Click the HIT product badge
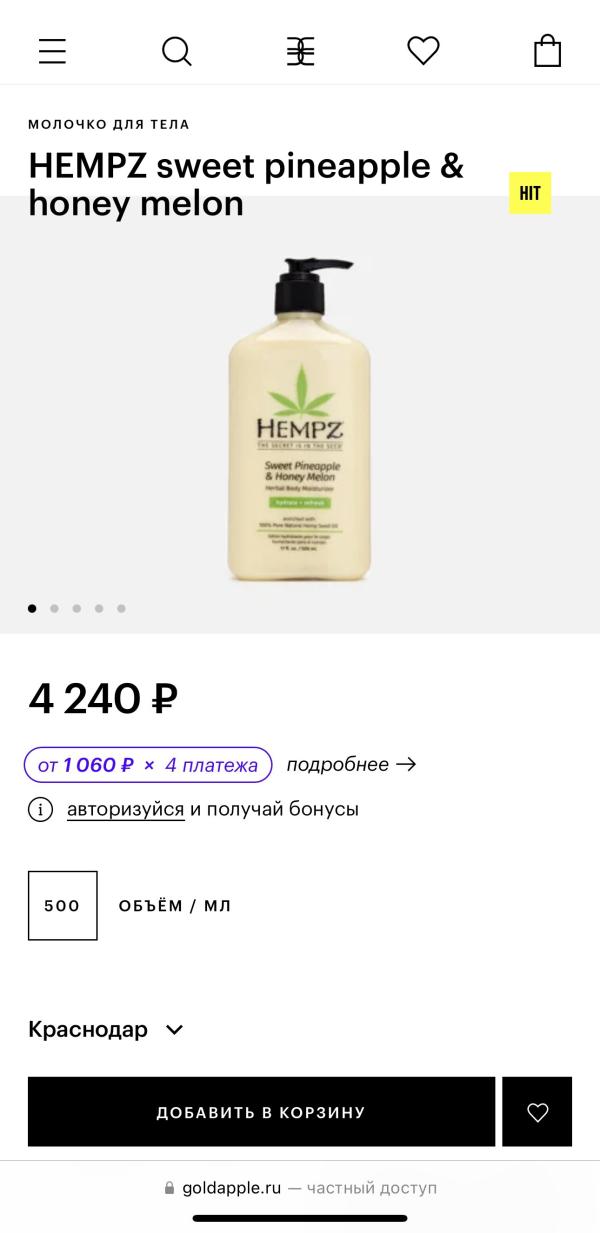Screen dimensions: 600x1233 pyautogui.click(x=530, y=193)
